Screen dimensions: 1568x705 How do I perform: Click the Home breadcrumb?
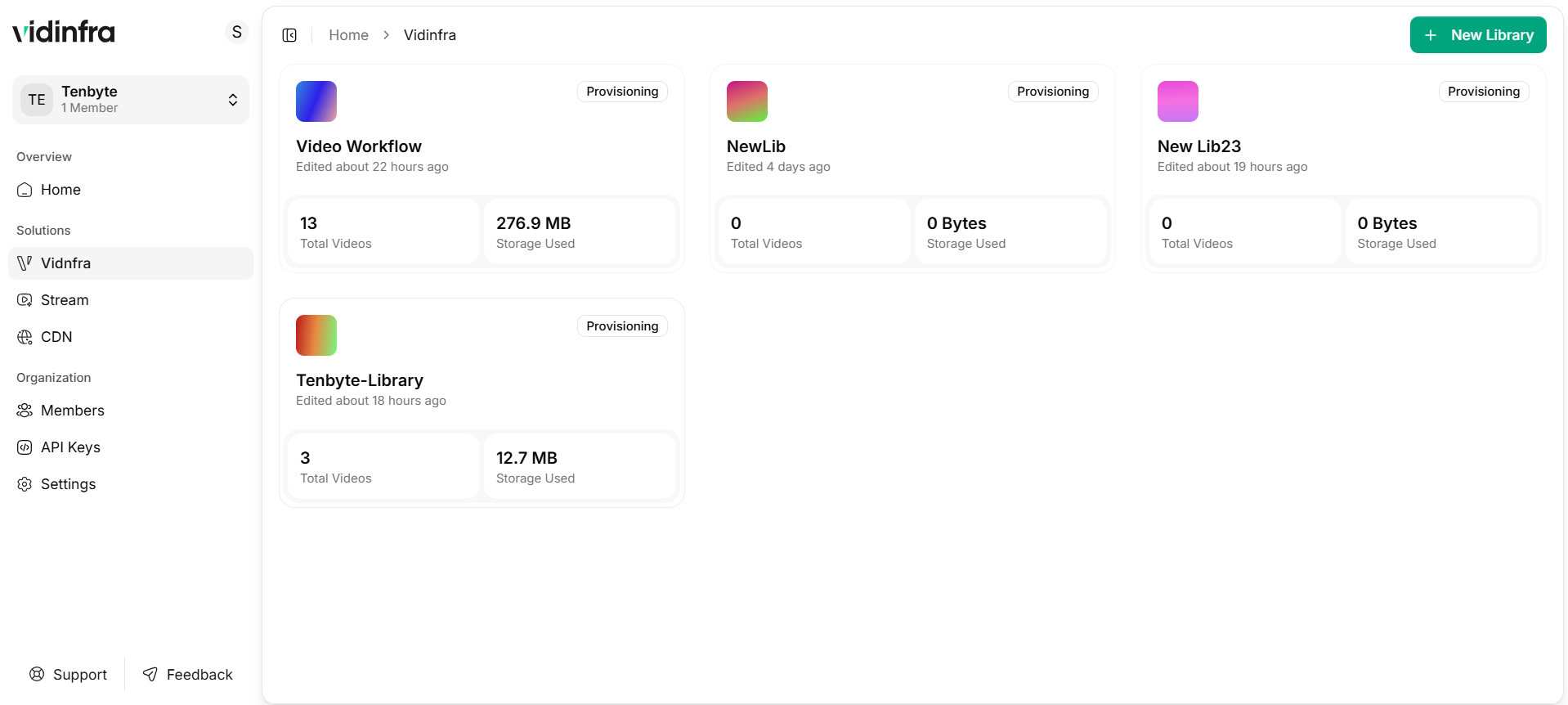coord(348,35)
